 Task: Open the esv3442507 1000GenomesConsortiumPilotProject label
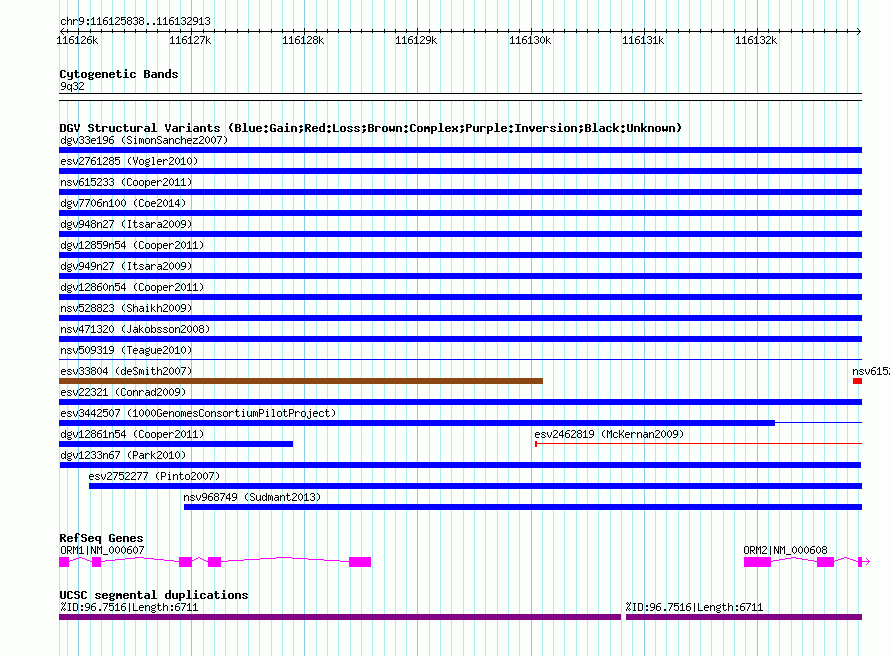pos(198,413)
